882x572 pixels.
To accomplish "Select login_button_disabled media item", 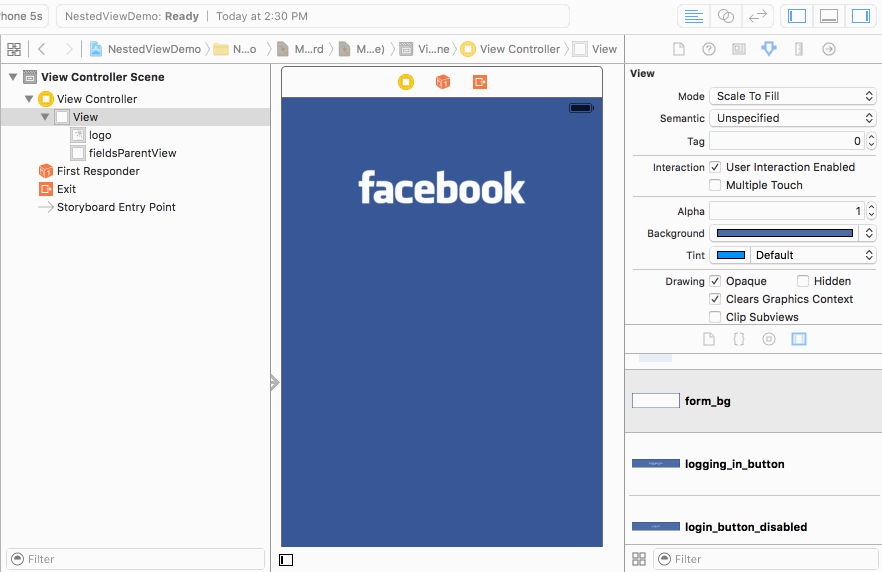I will (x=753, y=527).
